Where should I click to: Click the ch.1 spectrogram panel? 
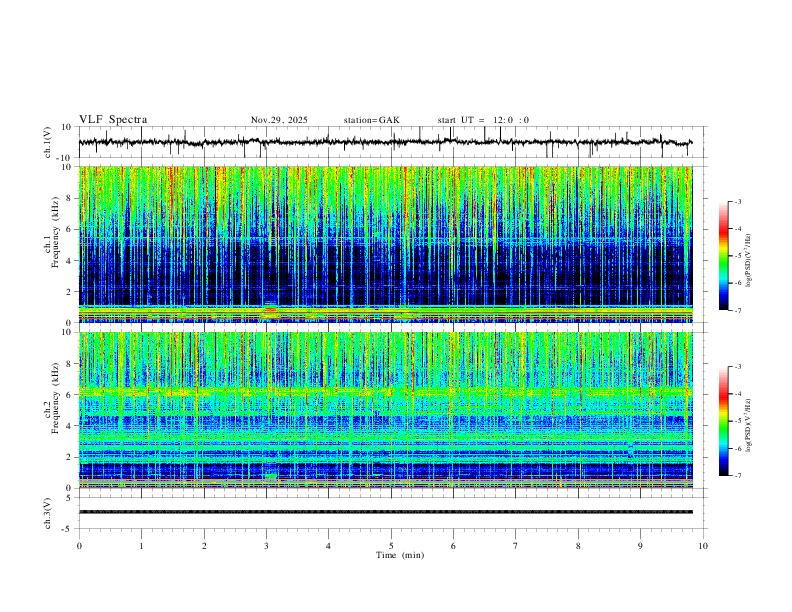pyautogui.click(x=385, y=244)
